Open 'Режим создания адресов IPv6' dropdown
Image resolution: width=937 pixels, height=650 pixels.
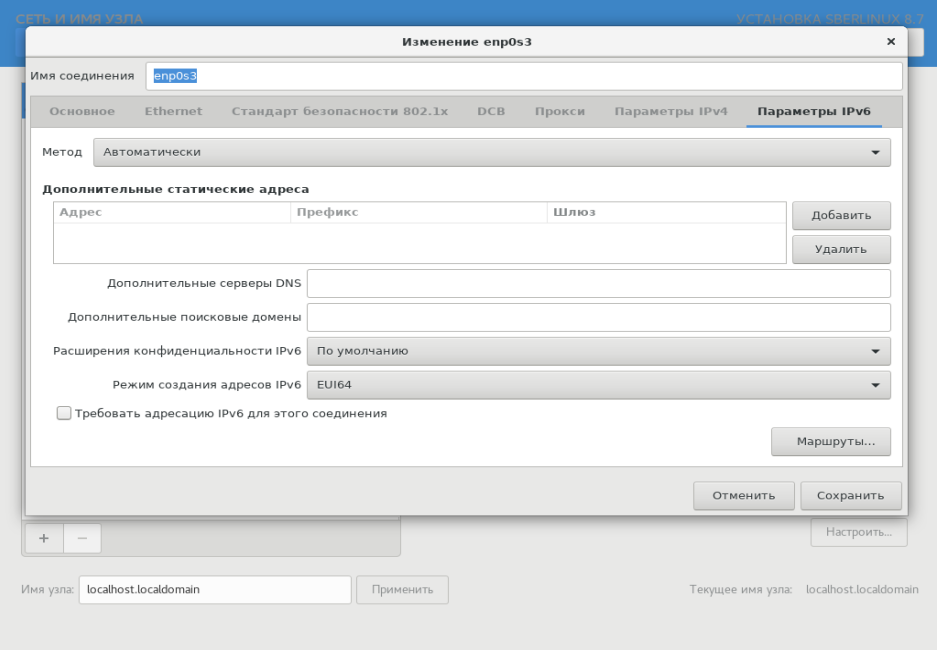pyautogui.click(x=598, y=384)
